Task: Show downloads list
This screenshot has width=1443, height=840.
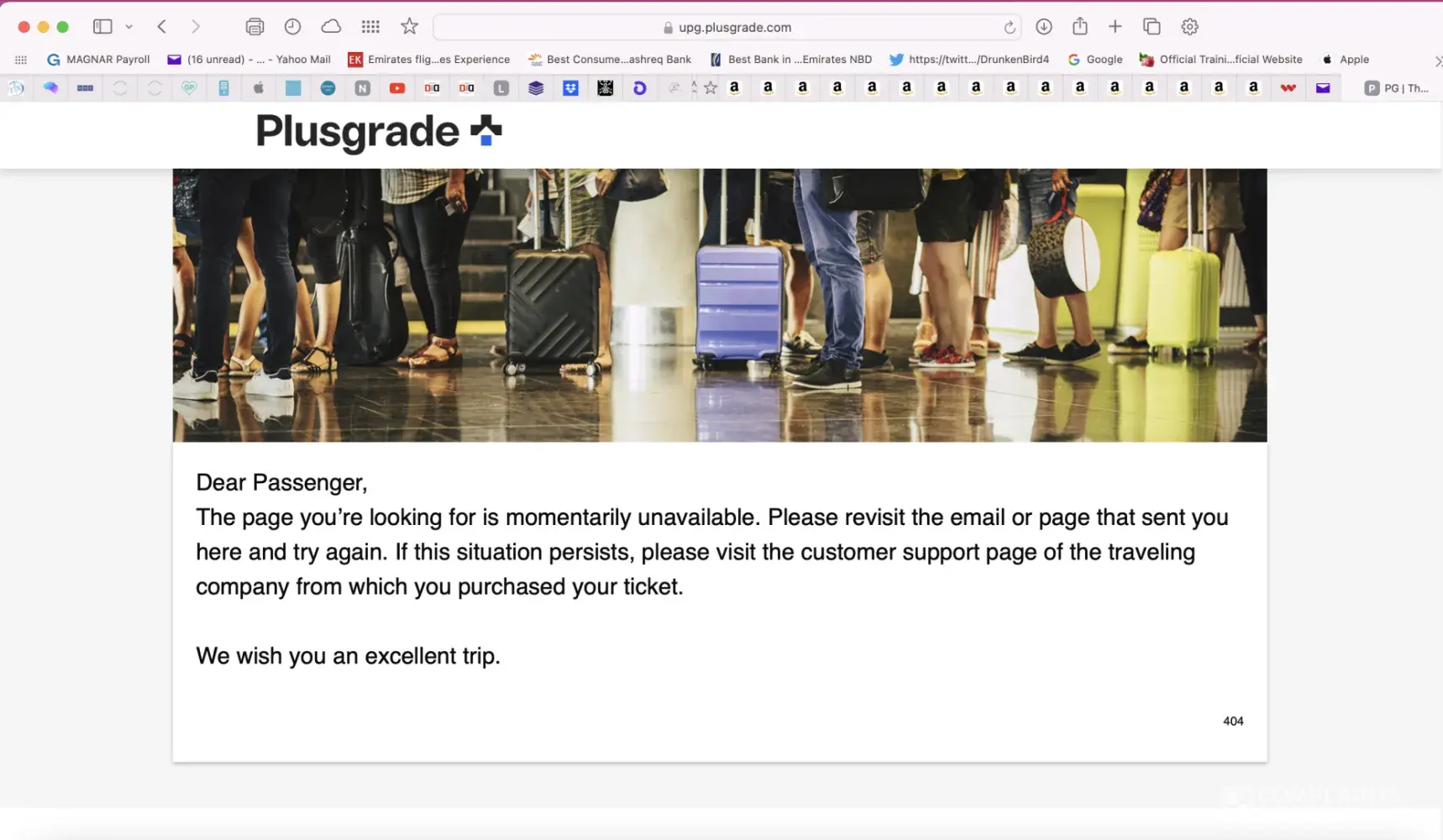Action: (x=1043, y=27)
